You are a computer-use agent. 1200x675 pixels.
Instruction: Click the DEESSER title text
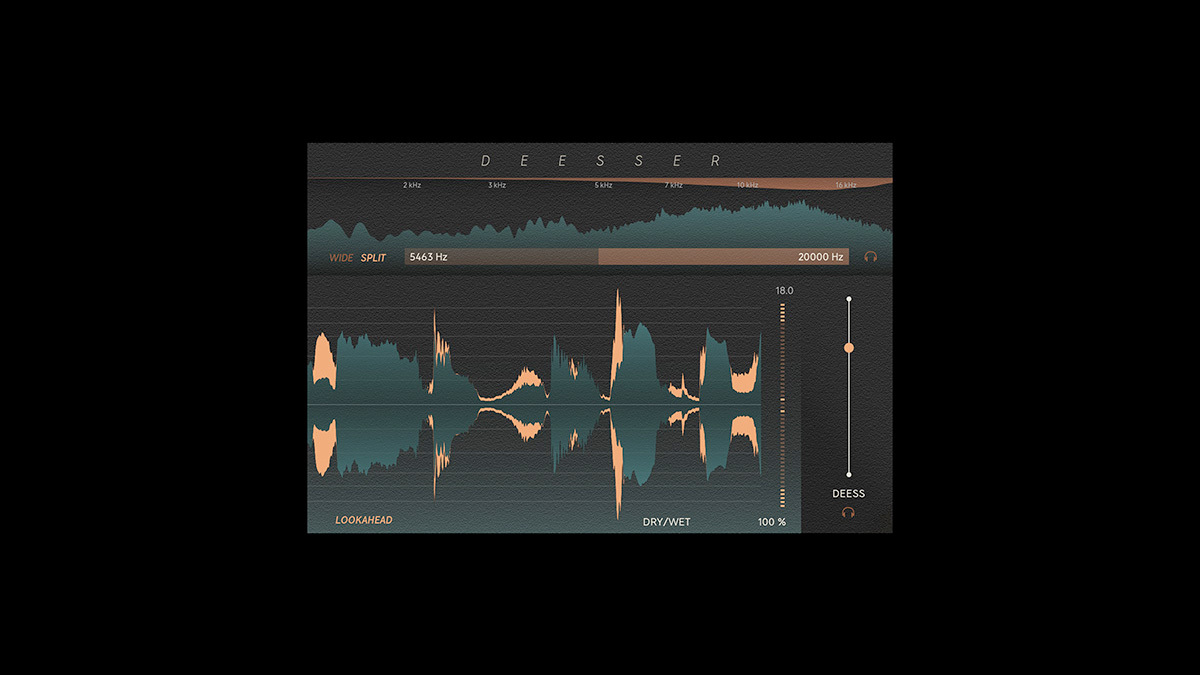coord(600,161)
